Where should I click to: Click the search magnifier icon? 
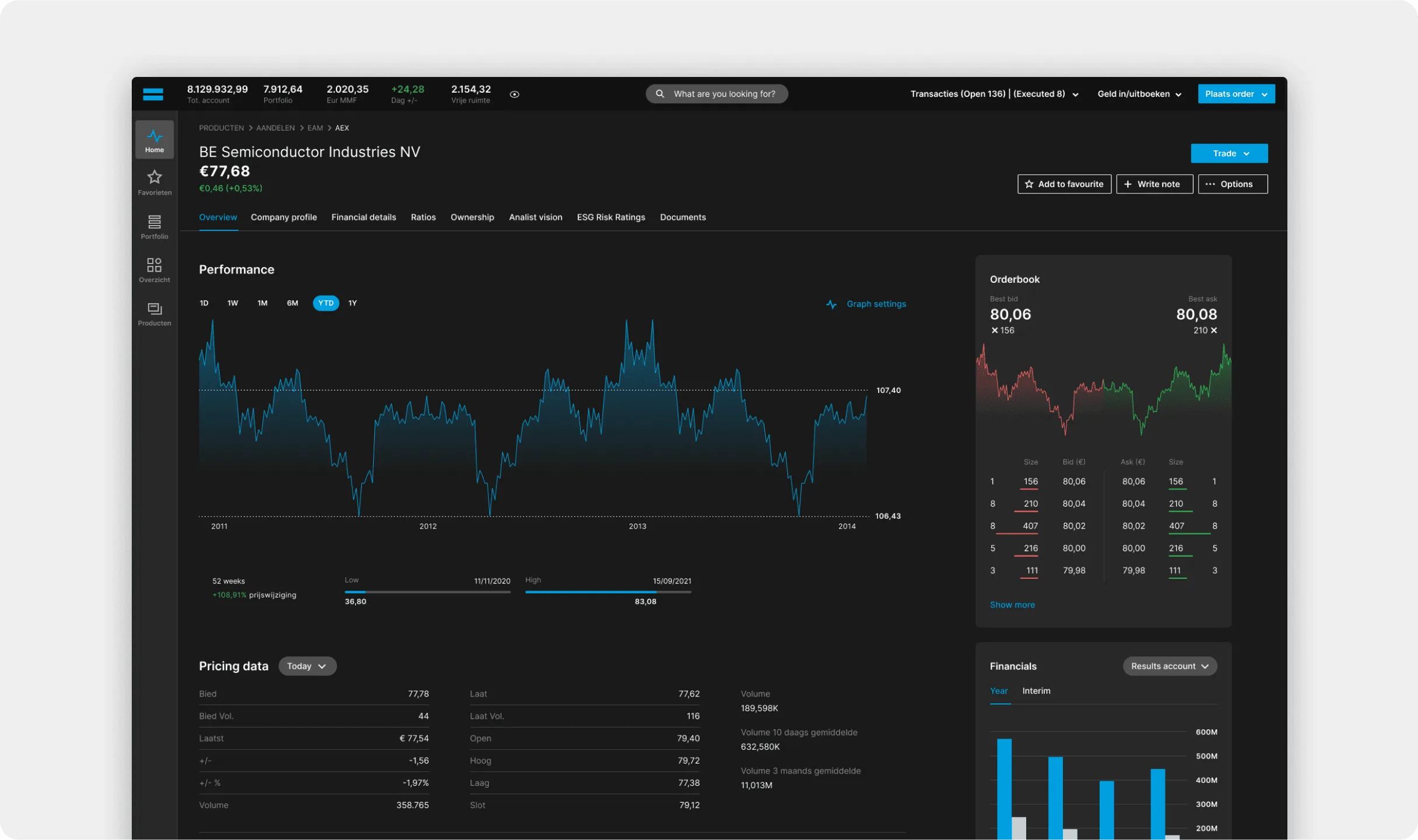pyautogui.click(x=660, y=94)
